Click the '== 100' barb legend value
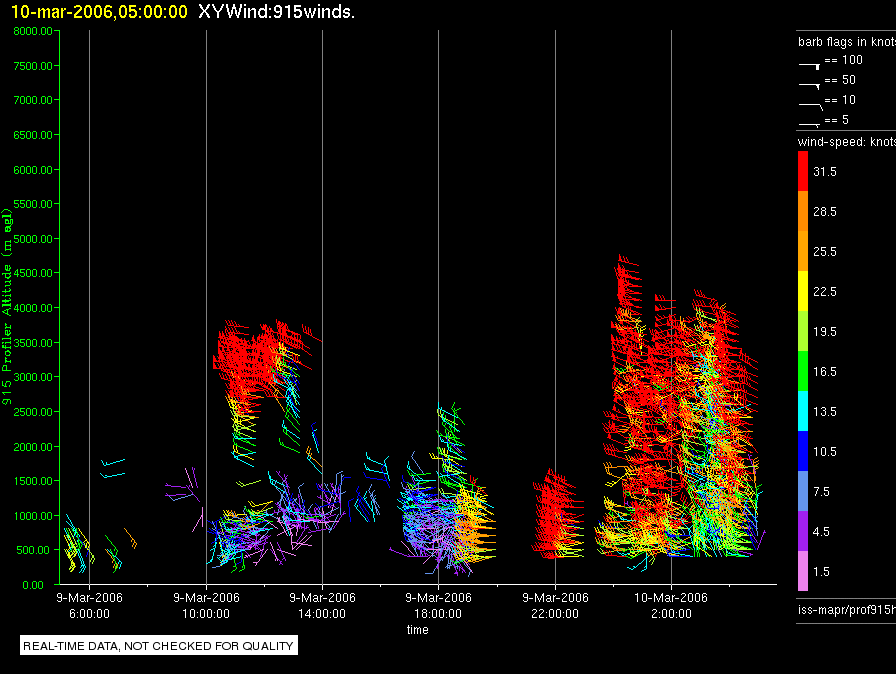 pos(843,60)
